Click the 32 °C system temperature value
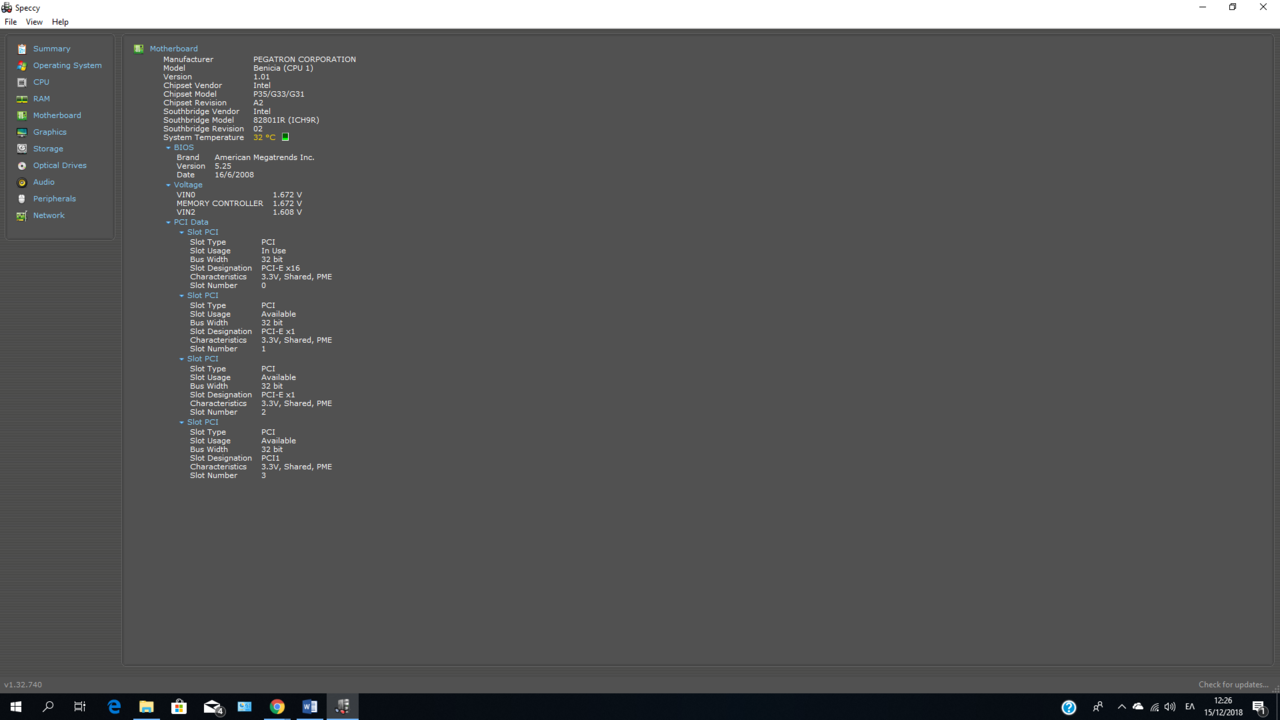 [264, 137]
